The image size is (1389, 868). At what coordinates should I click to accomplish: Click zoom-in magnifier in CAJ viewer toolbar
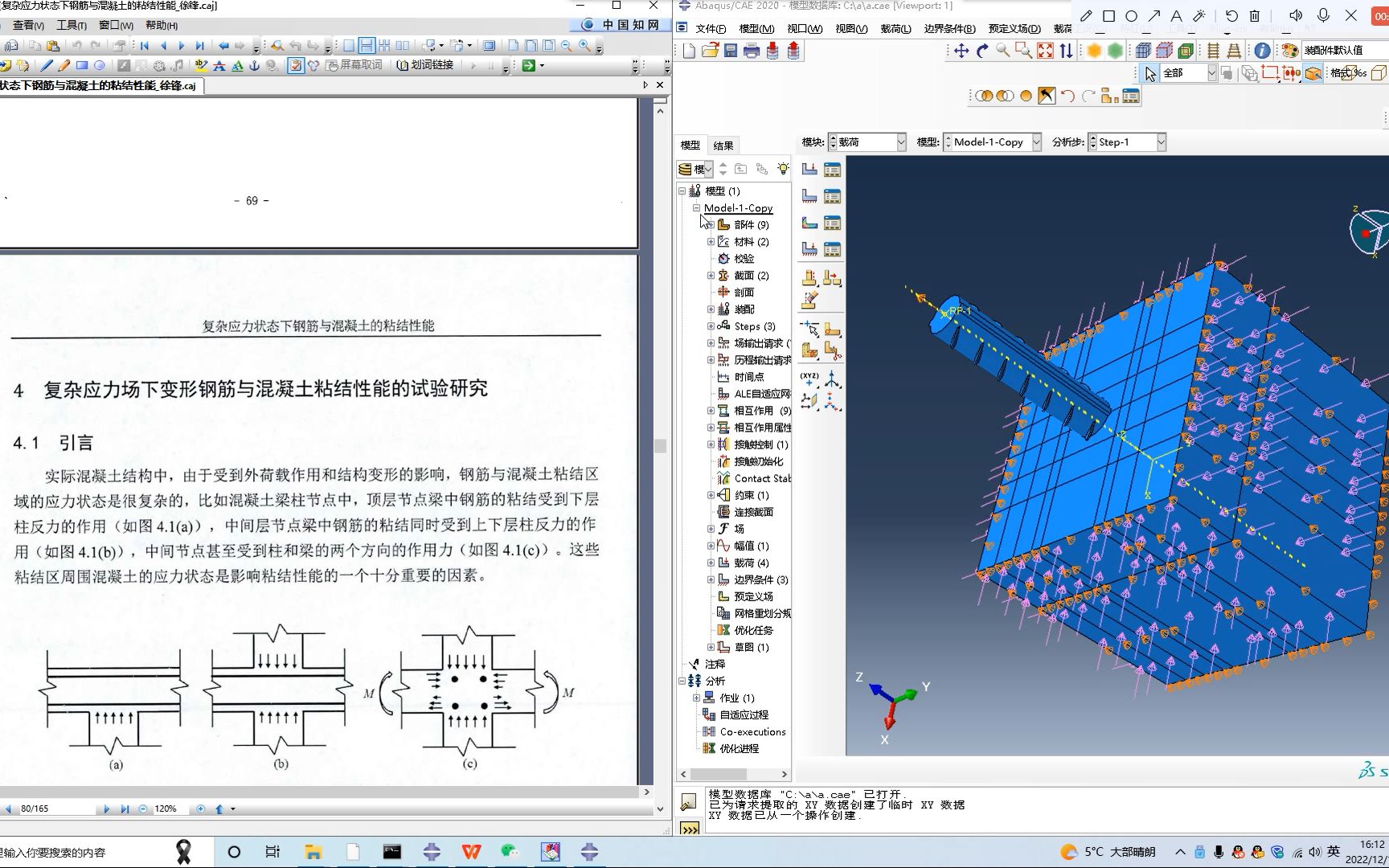pyautogui.click(x=585, y=46)
